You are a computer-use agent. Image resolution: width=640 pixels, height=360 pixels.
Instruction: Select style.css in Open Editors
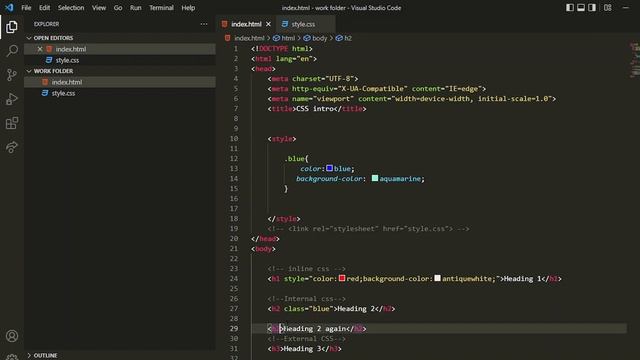67,60
